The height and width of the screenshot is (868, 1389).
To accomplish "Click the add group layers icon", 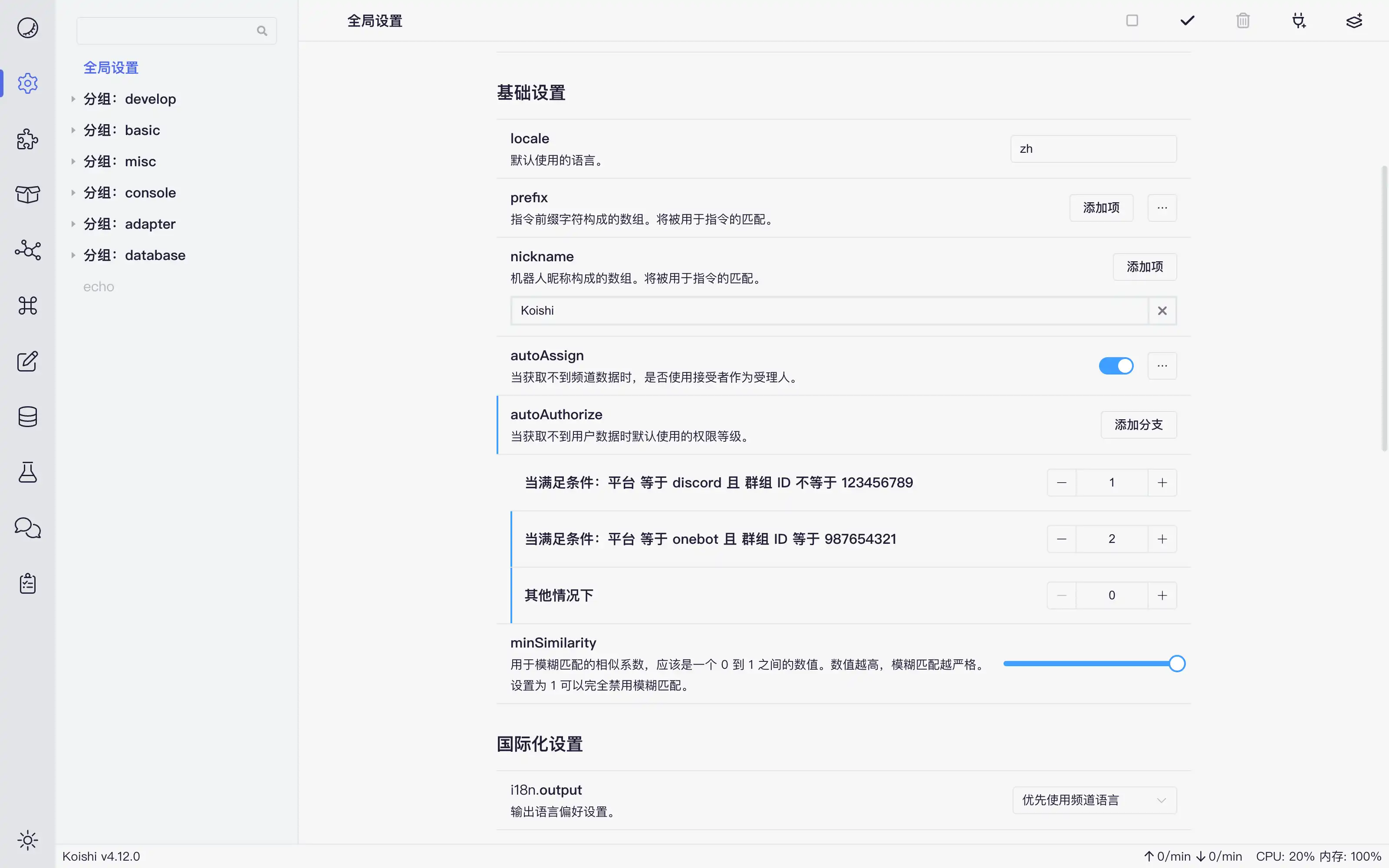I will [x=1354, y=21].
